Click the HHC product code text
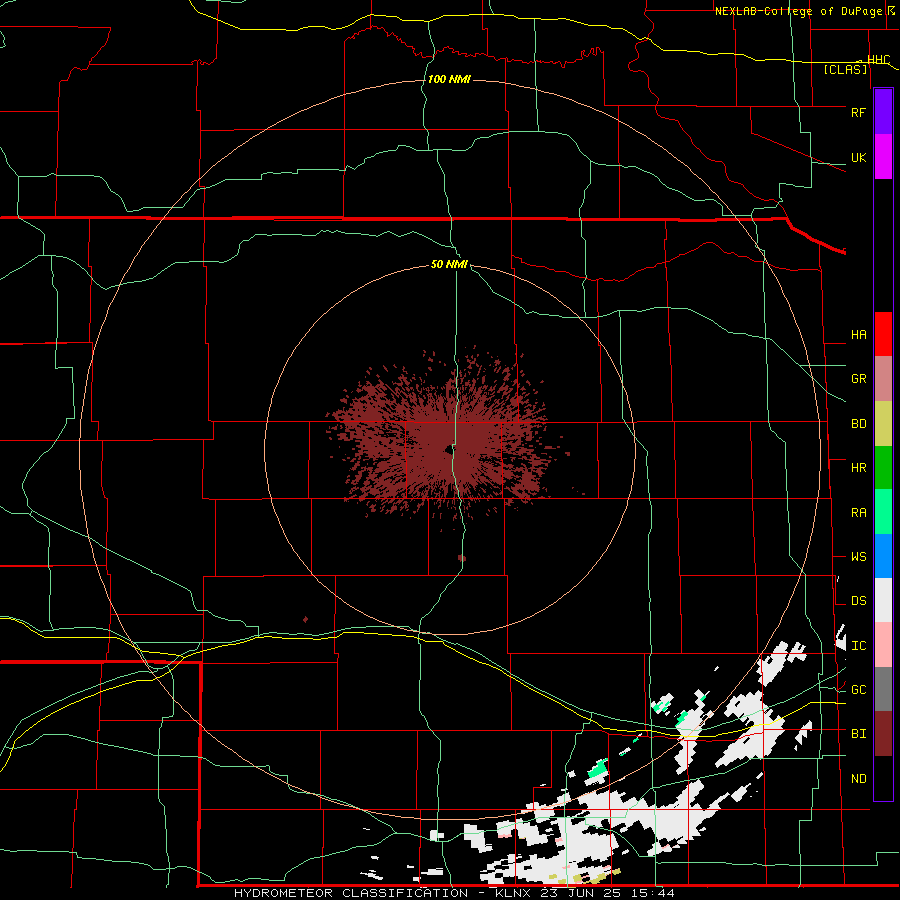The image size is (900, 900). (878, 60)
